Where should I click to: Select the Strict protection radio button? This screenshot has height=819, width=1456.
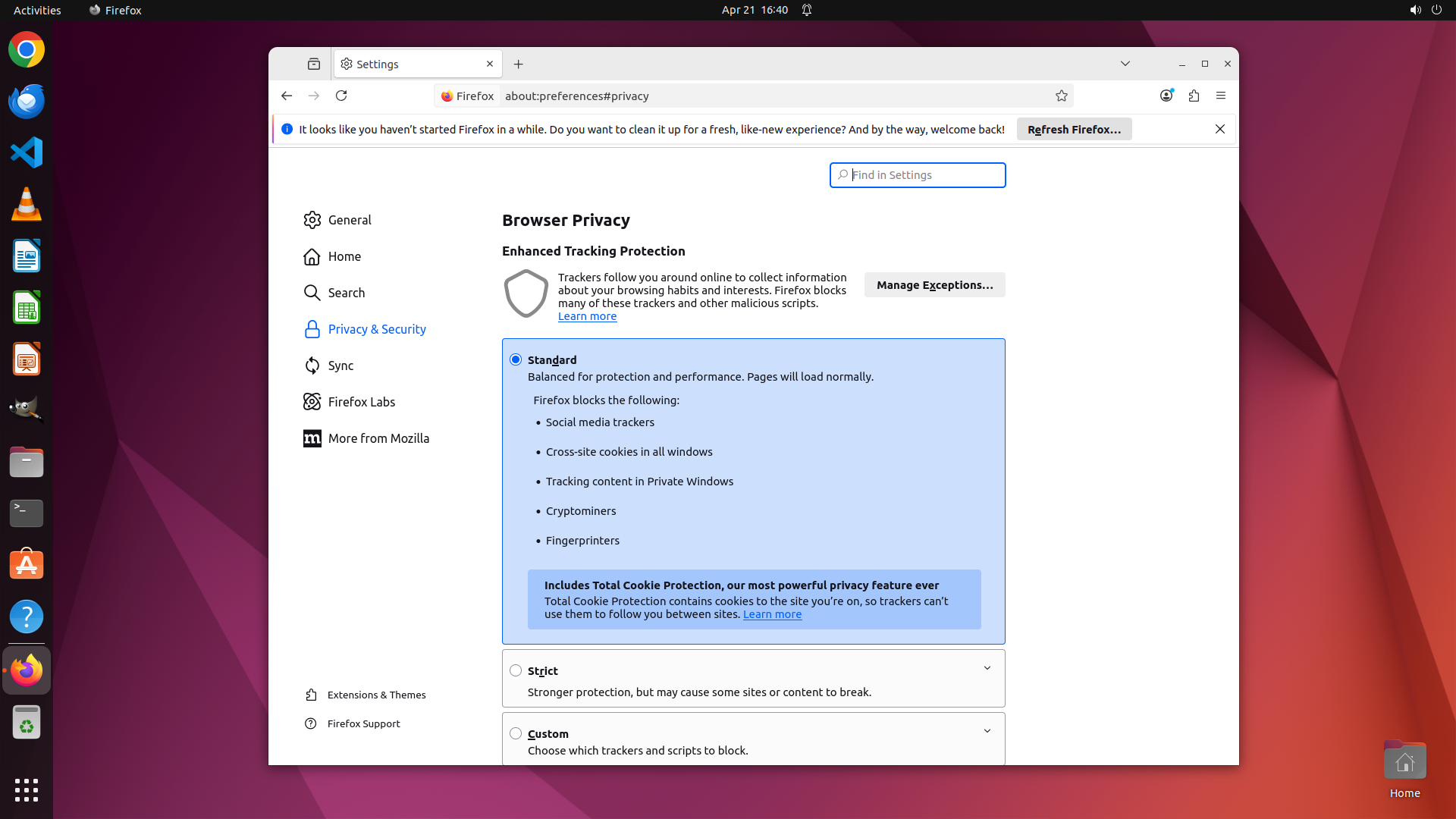[516, 670]
